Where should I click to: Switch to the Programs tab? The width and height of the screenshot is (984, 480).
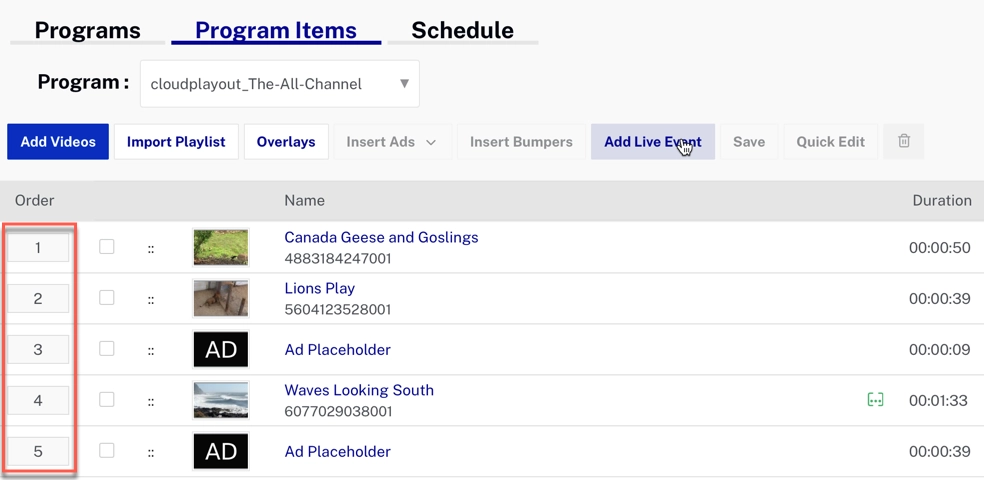87,30
